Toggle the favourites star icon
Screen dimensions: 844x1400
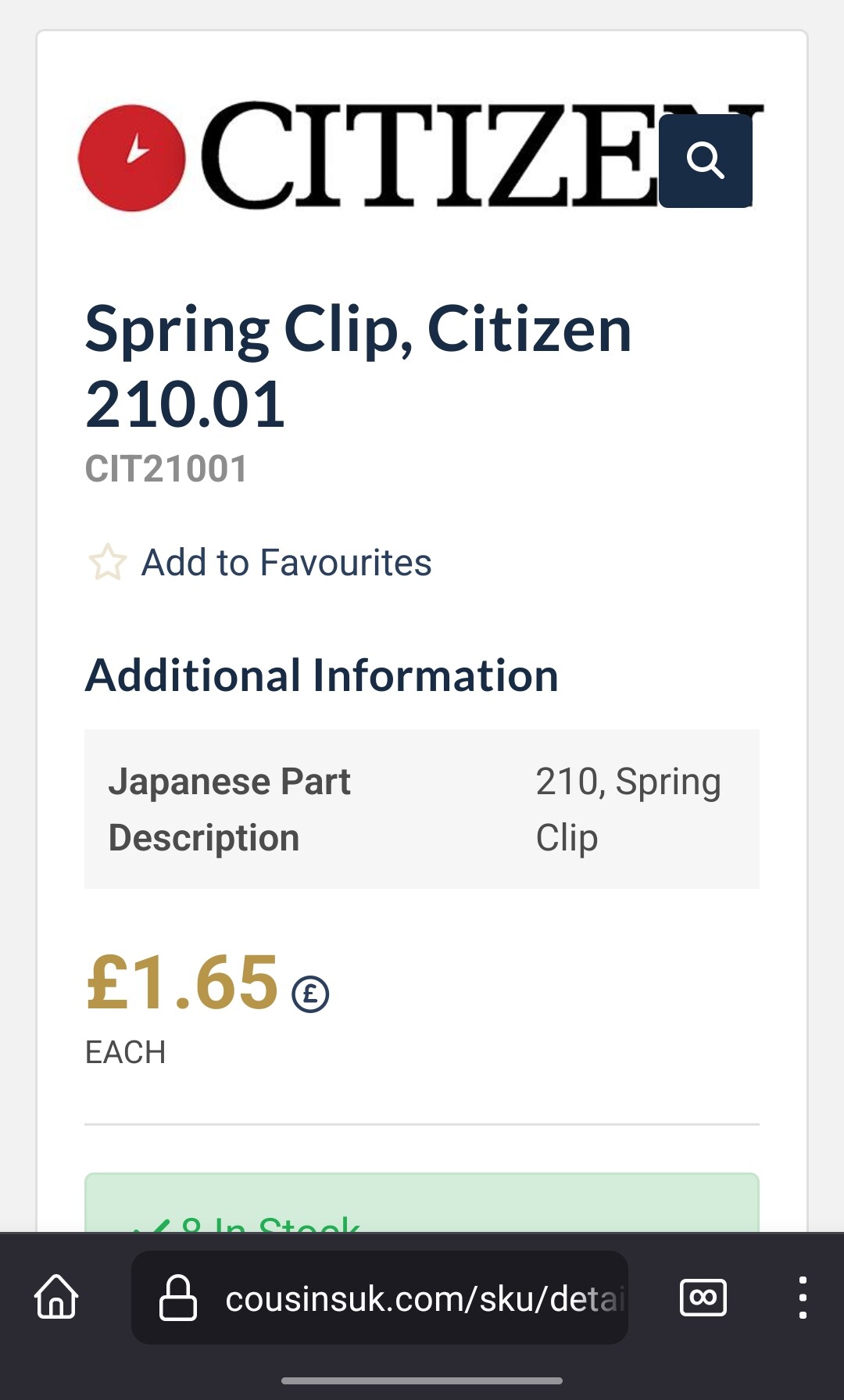[x=107, y=562]
